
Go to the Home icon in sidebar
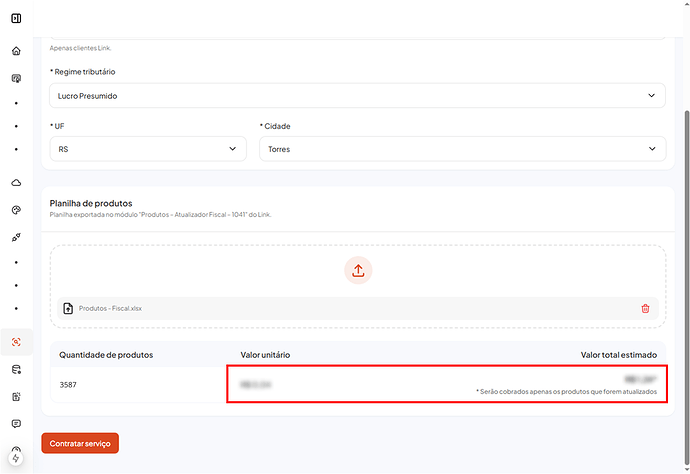pos(16,51)
